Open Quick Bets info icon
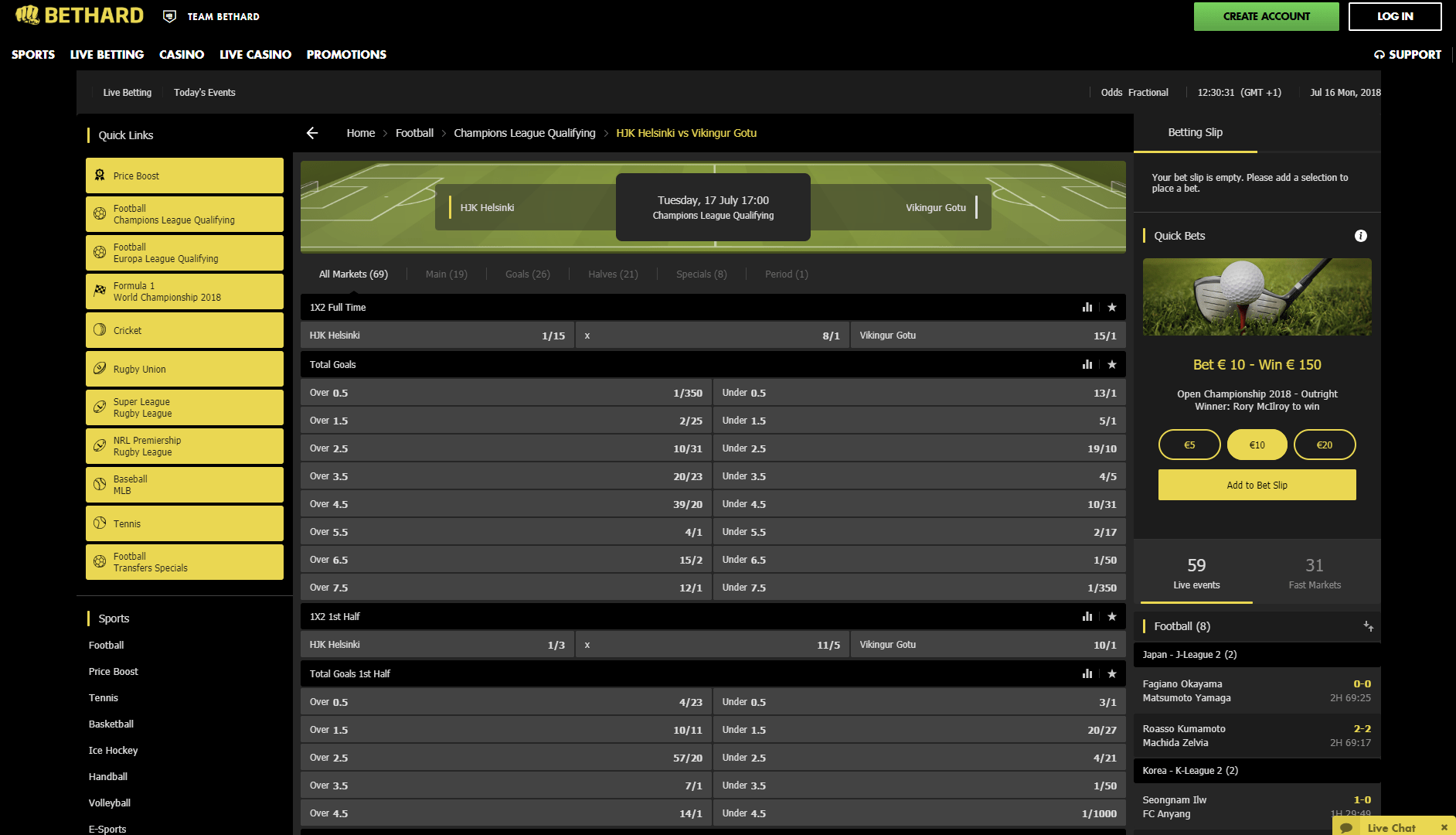The image size is (1456, 835). (x=1361, y=236)
